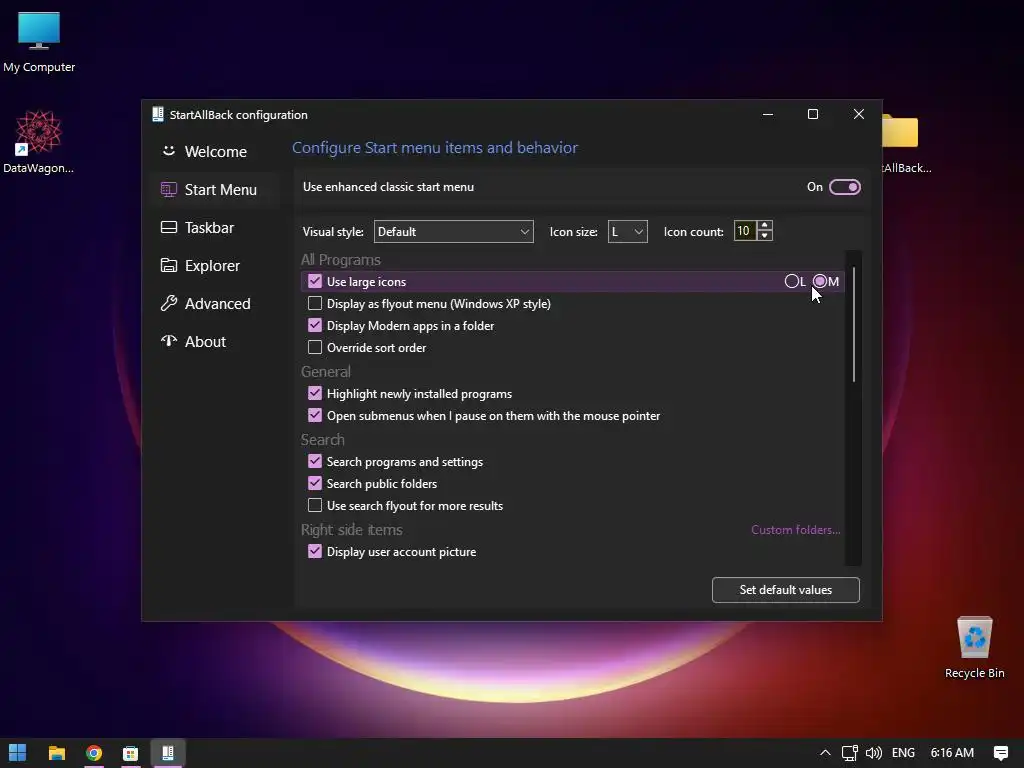Select the Recycle Bin desktop icon
The image size is (1024, 768).
(974, 648)
